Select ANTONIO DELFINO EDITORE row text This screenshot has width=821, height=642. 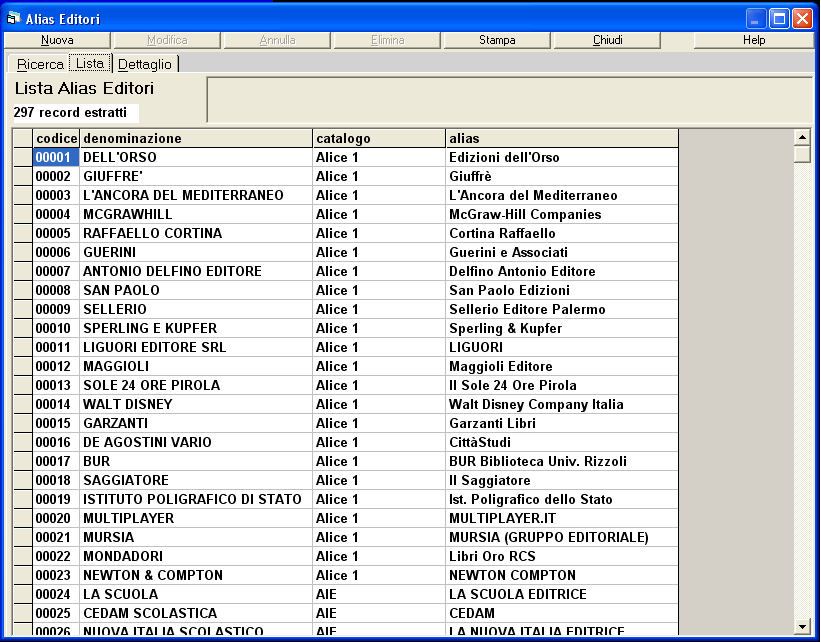(x=196, y=271)
